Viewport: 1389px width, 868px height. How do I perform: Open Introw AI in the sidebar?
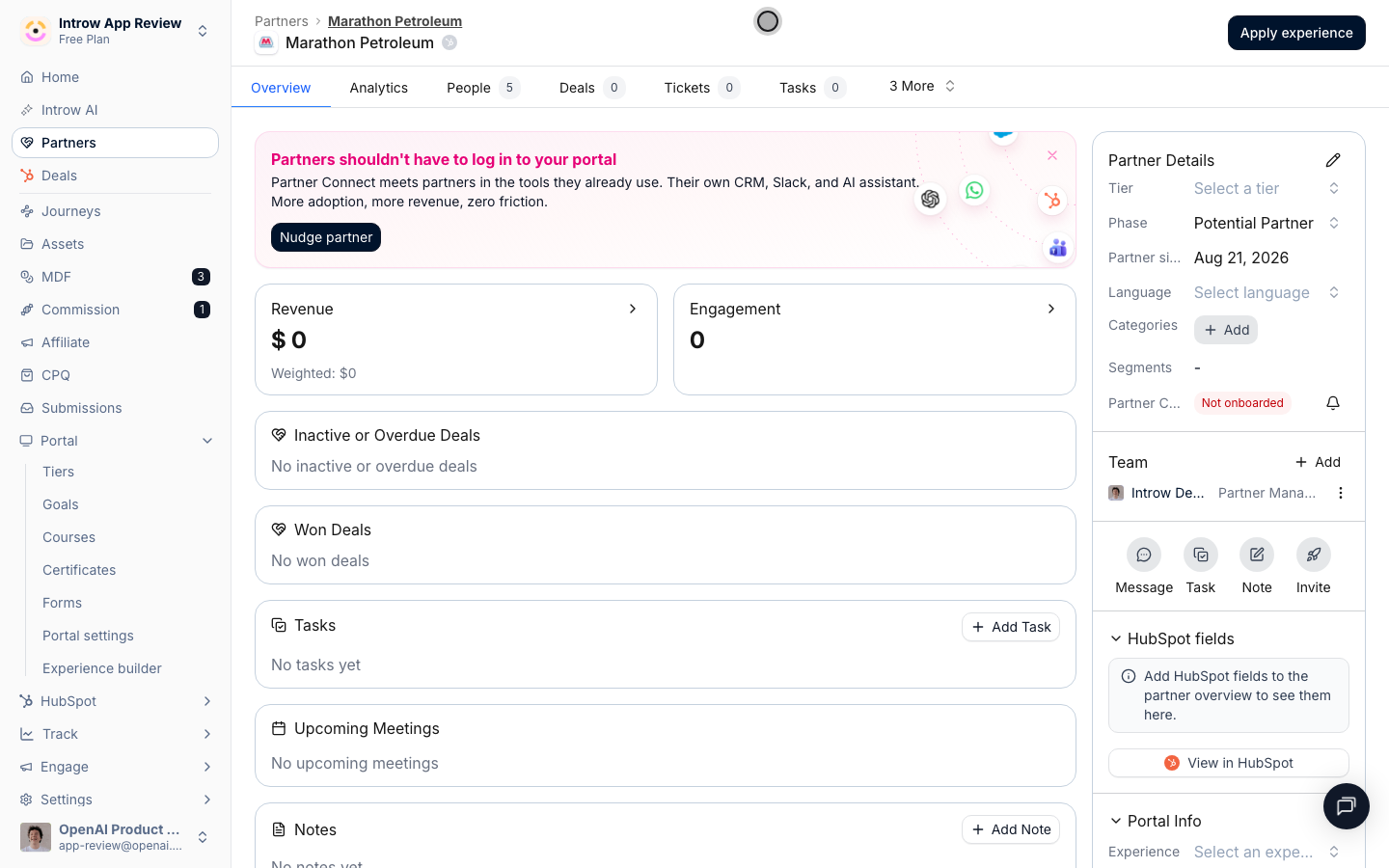[x=115, y=110]
